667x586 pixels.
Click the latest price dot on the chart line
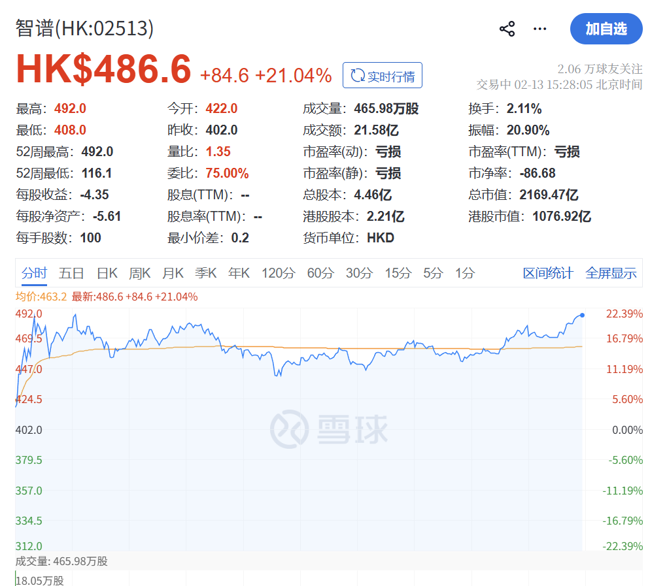582,315
